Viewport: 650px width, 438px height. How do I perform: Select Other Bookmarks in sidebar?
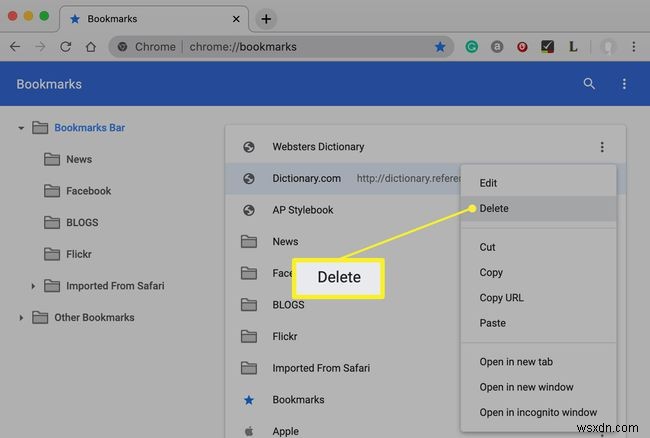[94, 317]
